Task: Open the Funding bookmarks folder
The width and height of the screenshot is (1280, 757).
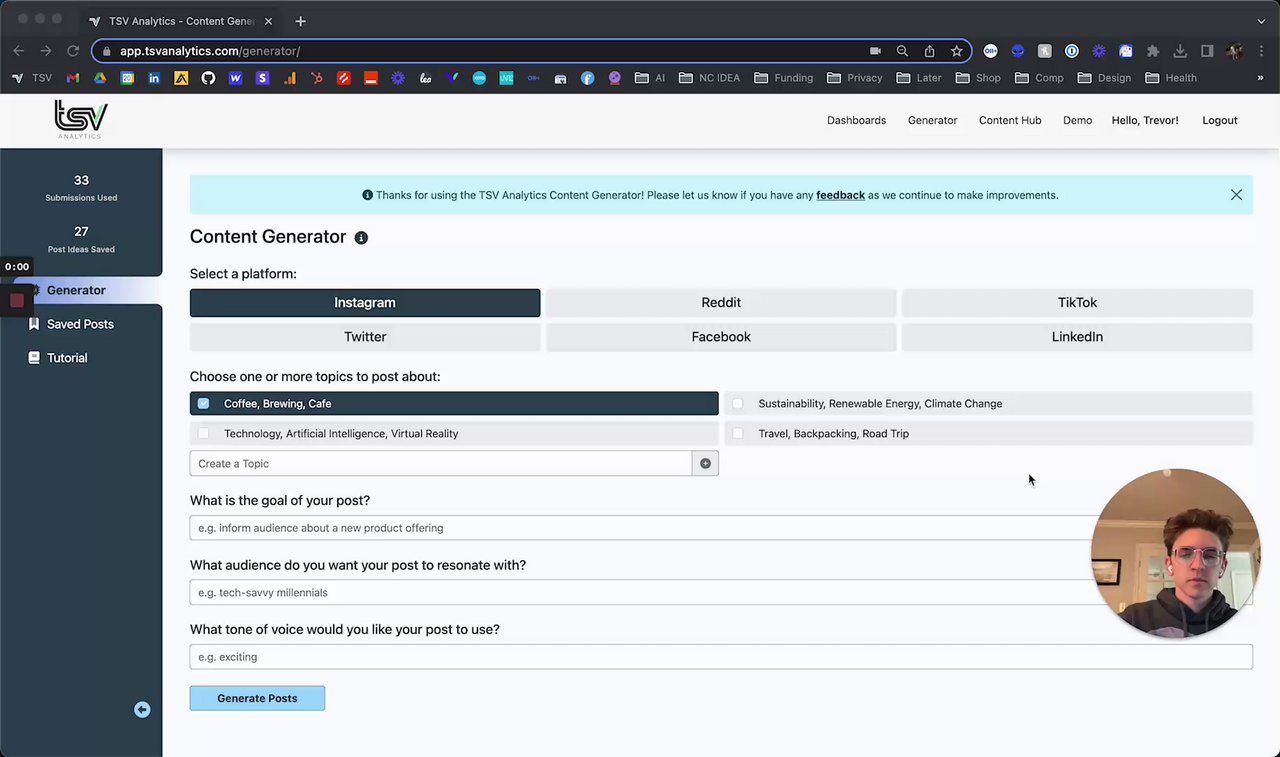Action: 784,78
